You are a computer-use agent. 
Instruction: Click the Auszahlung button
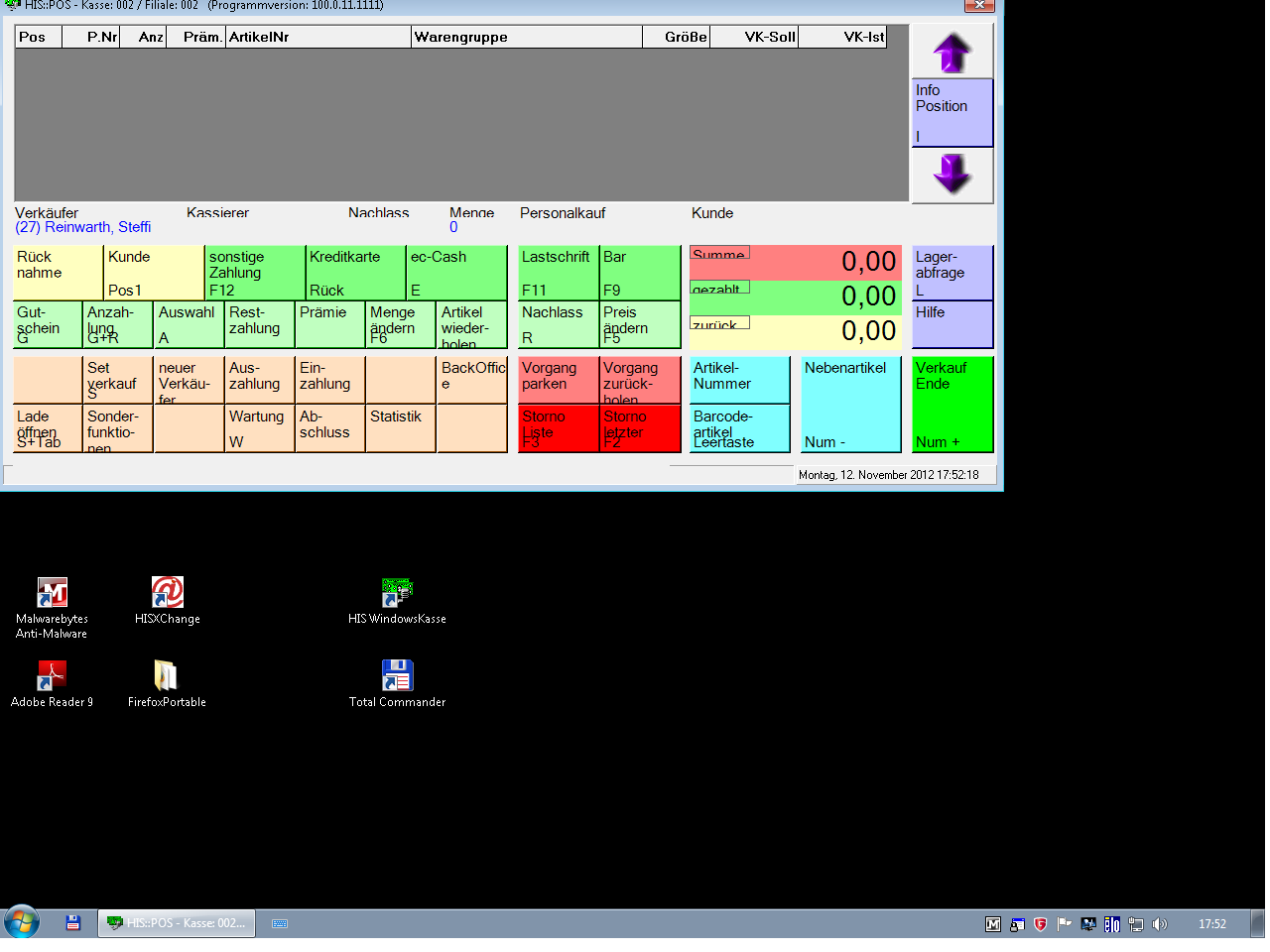pos(260,380)
